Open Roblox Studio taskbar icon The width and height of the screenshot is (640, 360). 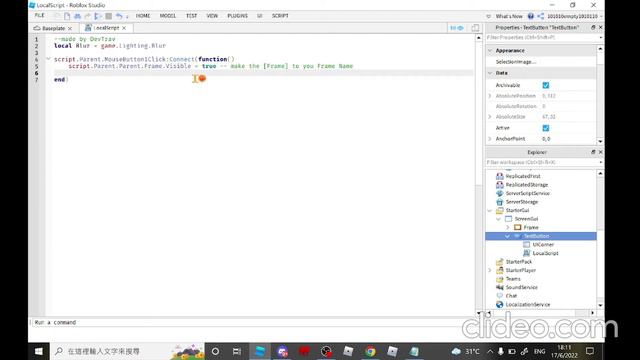click(x=260, y=351)
